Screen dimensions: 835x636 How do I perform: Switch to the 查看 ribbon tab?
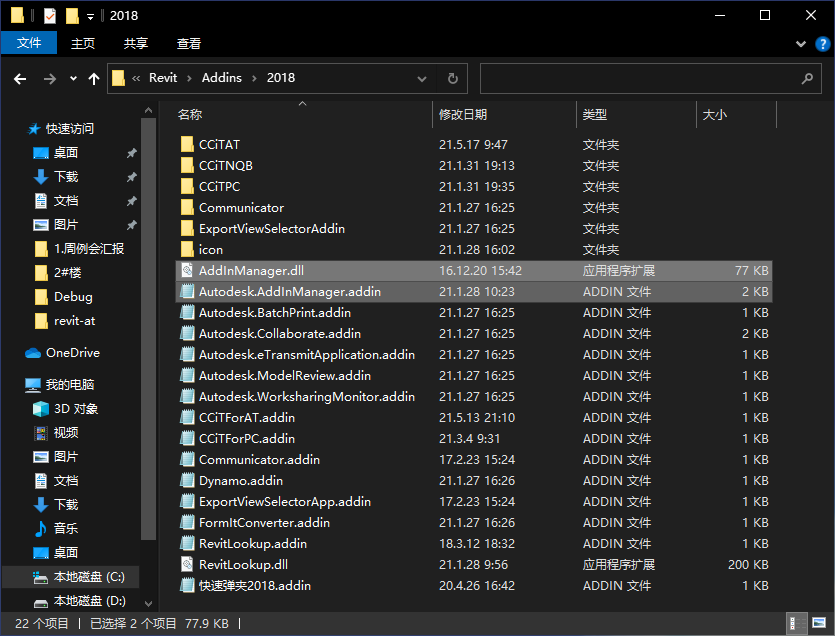click(189, 43)
